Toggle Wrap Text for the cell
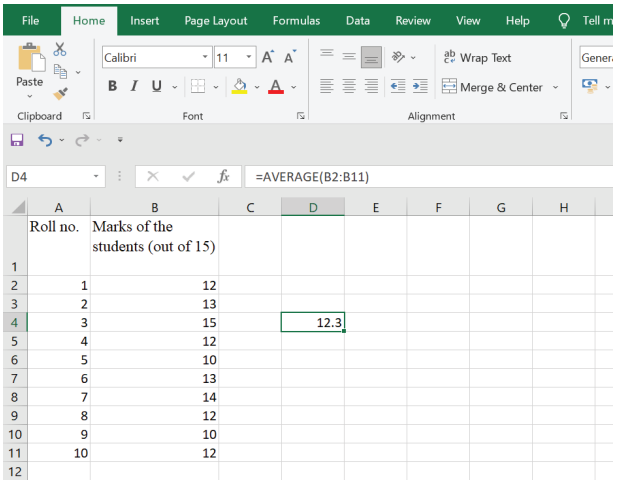The image size is (632, 482). pos(476,58)
